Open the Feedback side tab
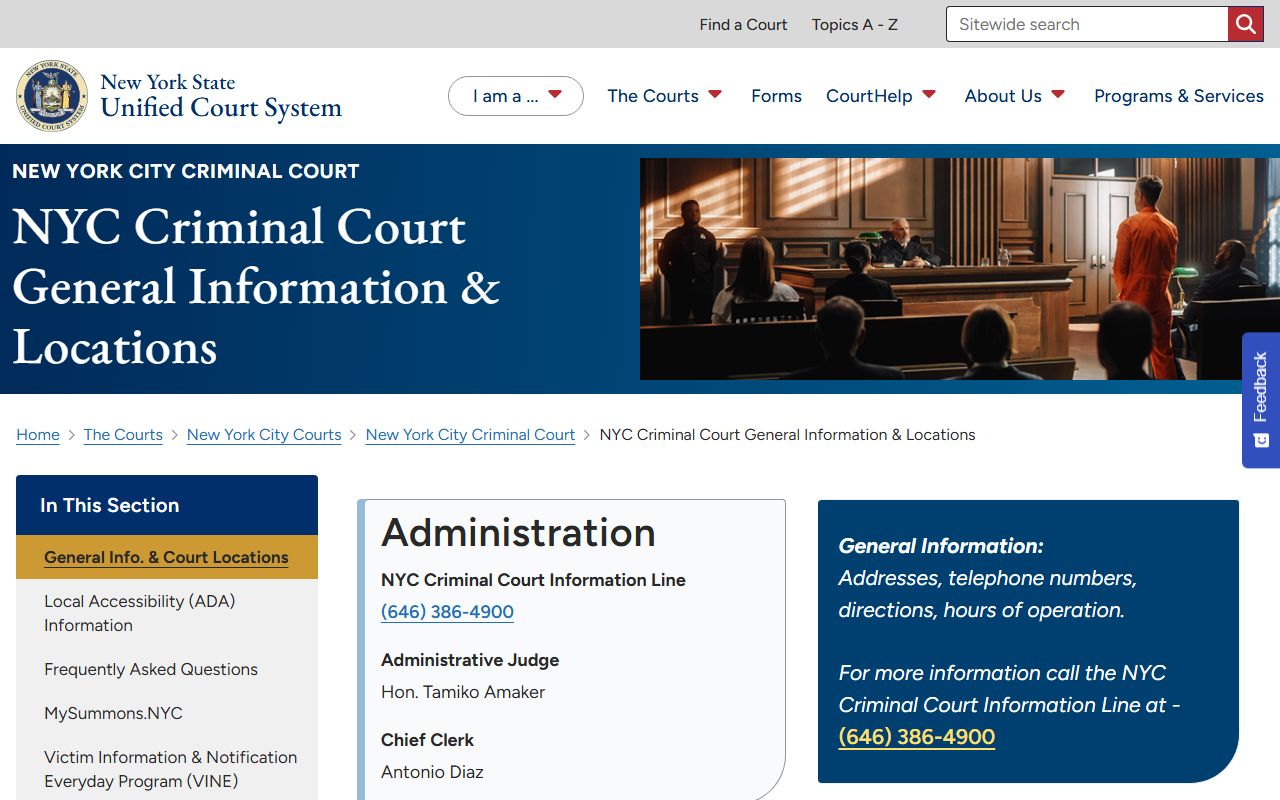 [1261, 400]
